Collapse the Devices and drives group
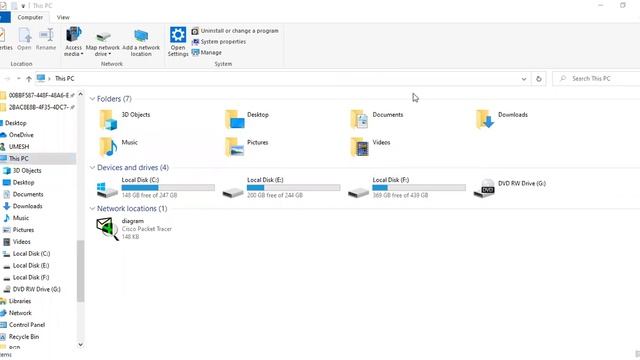640x360 pixels. pos(92,167)
